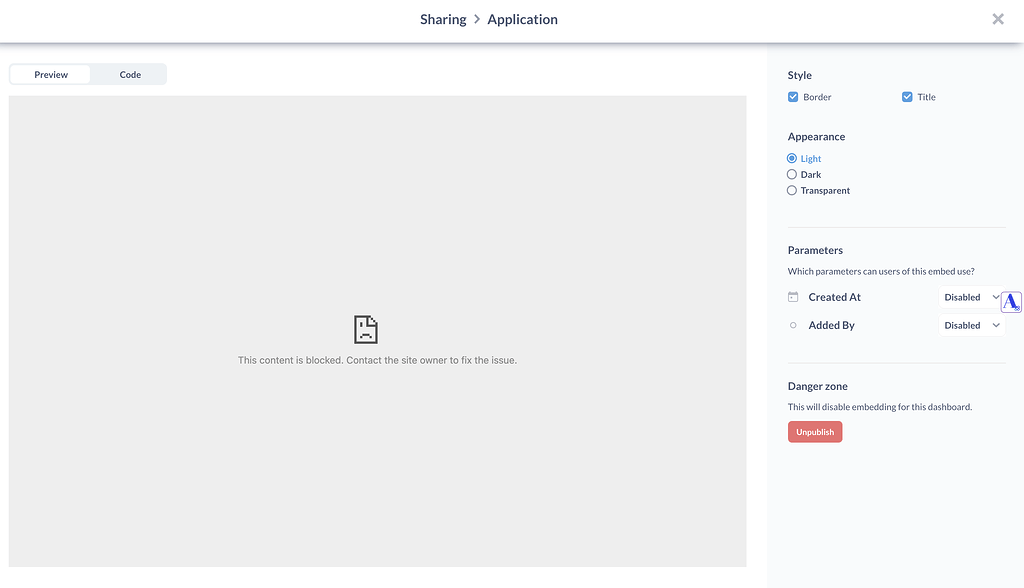This screenshot has height=588, width=1024.
Task: Open the Sharing breadcrumb link
Action: coord(442,19)
